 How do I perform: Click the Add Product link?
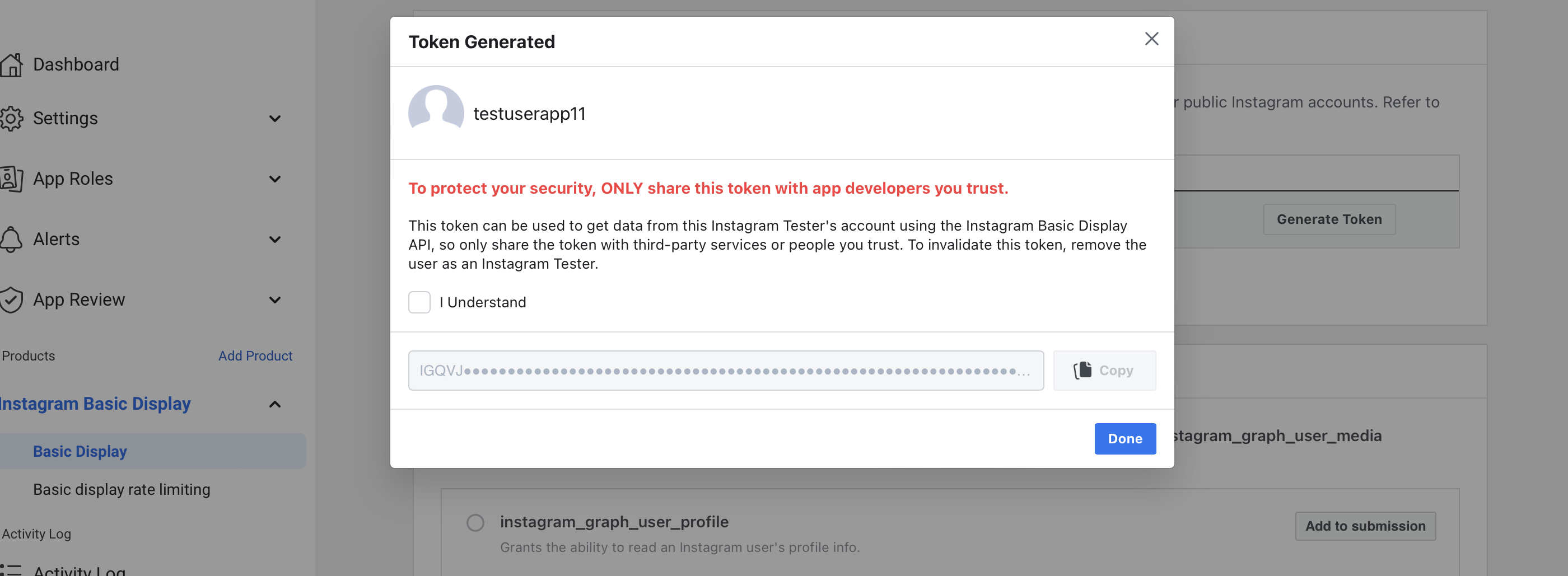point(255,356)
